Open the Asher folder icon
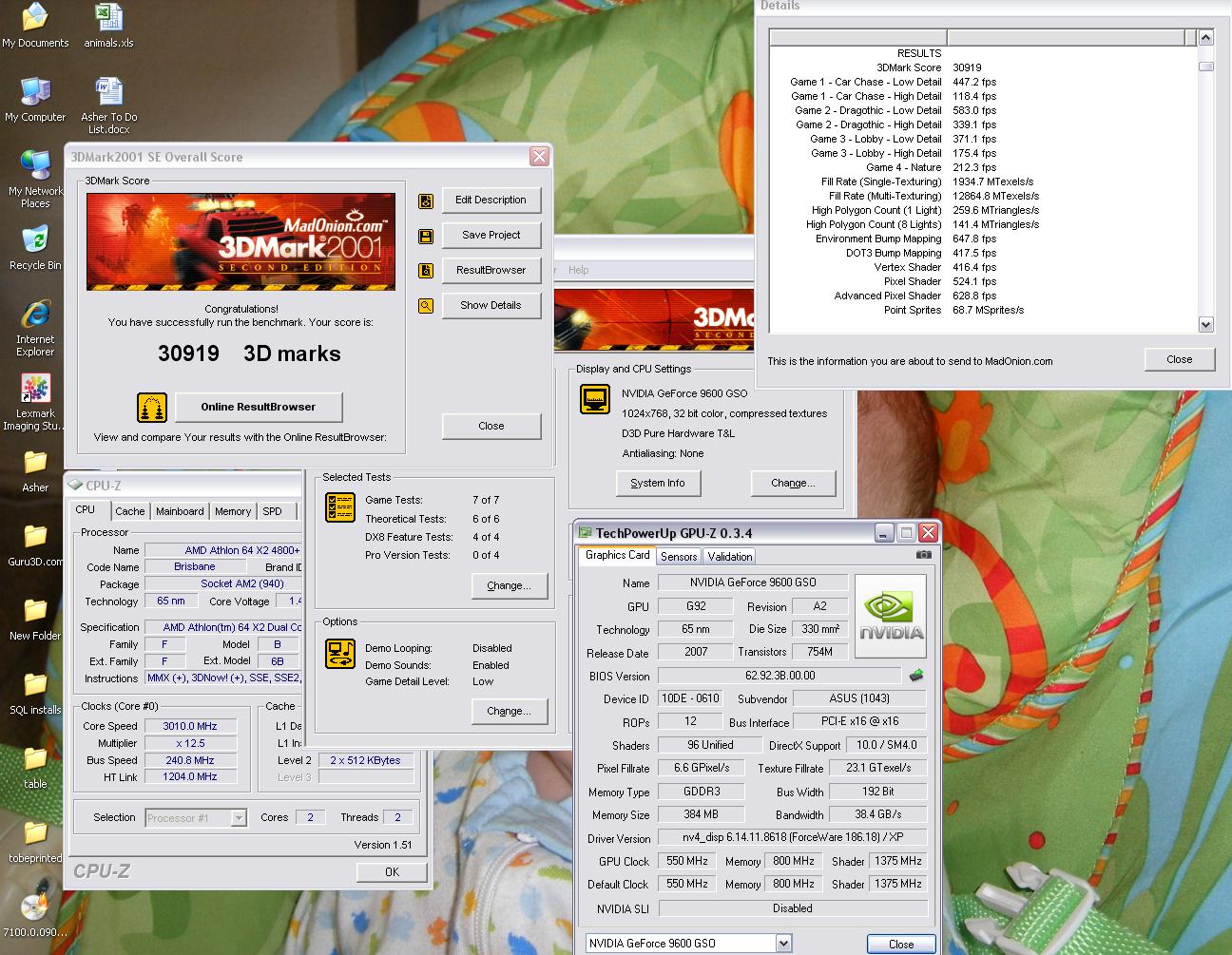The image size is (1232, 955). (x=35, y=470)
